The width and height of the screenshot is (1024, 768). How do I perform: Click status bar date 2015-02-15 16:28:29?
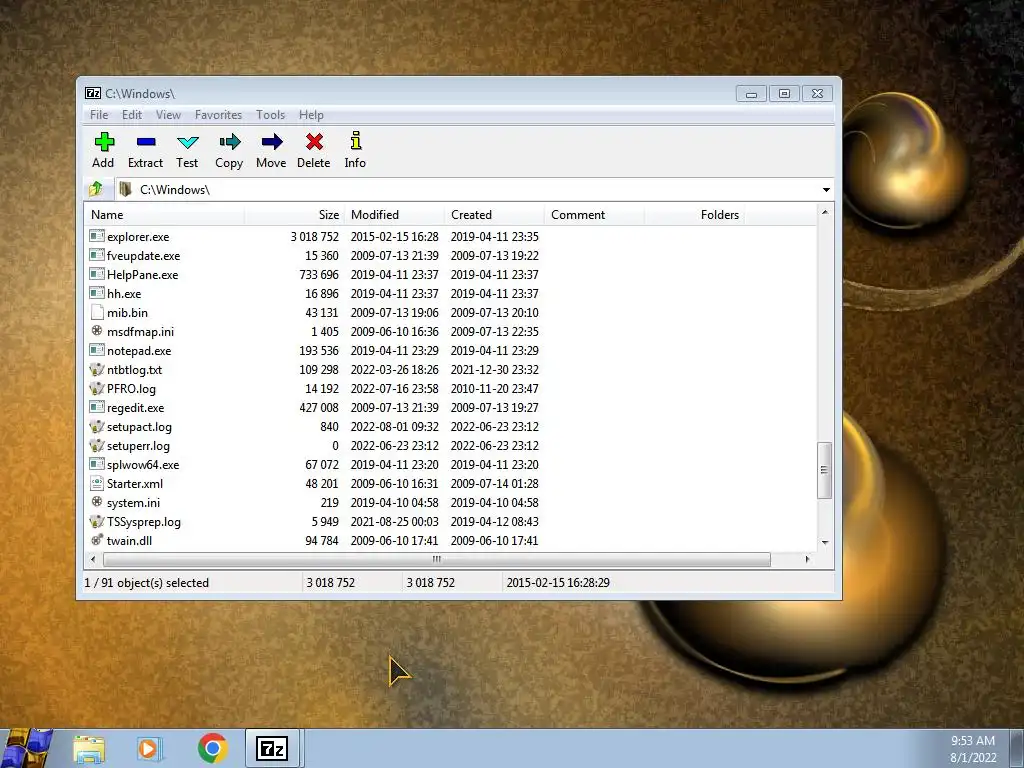click(558, 583)
